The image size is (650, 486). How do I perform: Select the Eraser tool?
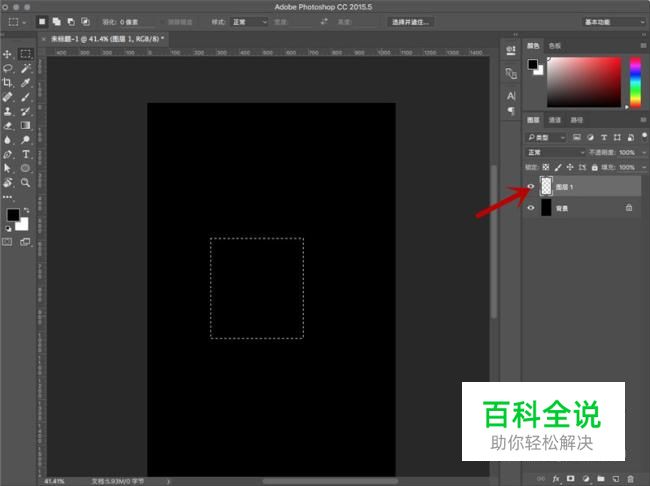7,126
